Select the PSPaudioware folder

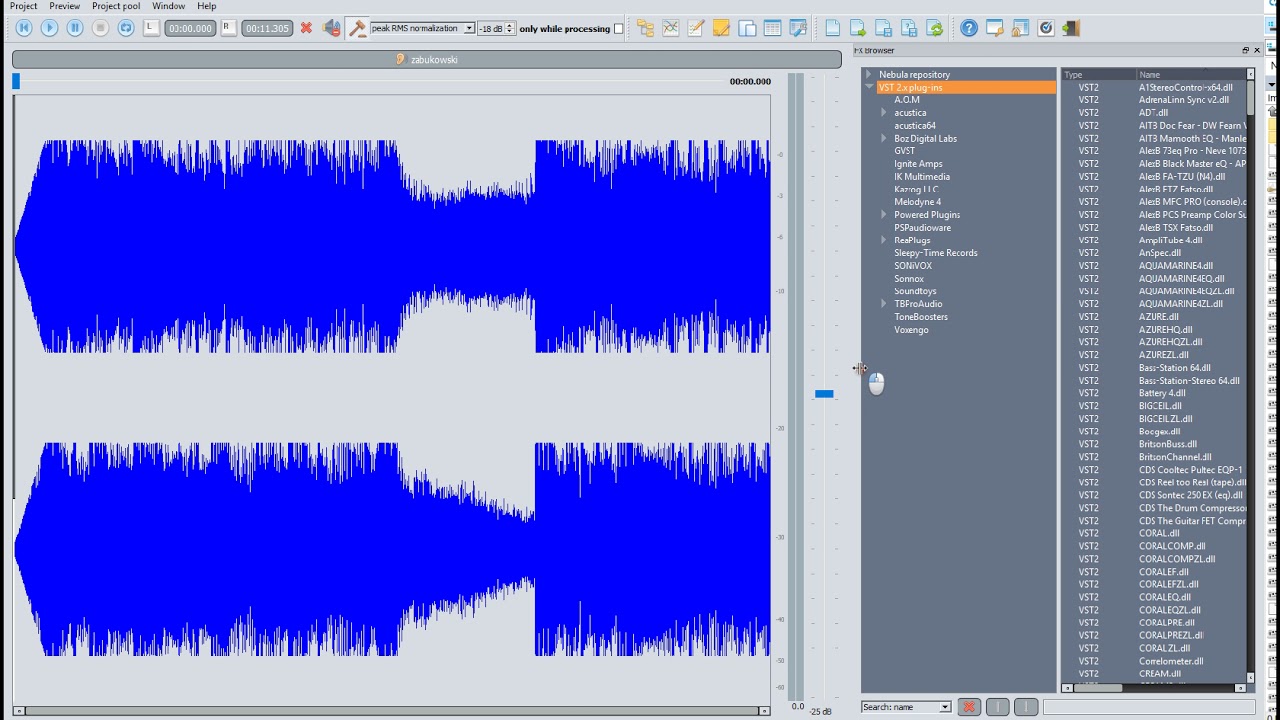click(x=922, y=228)
